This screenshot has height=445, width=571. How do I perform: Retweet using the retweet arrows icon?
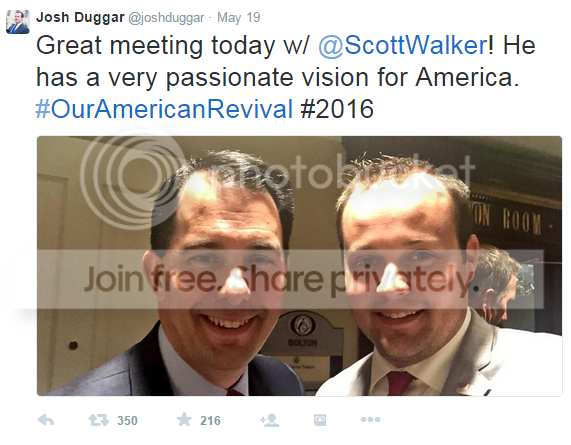click(99, 420)
